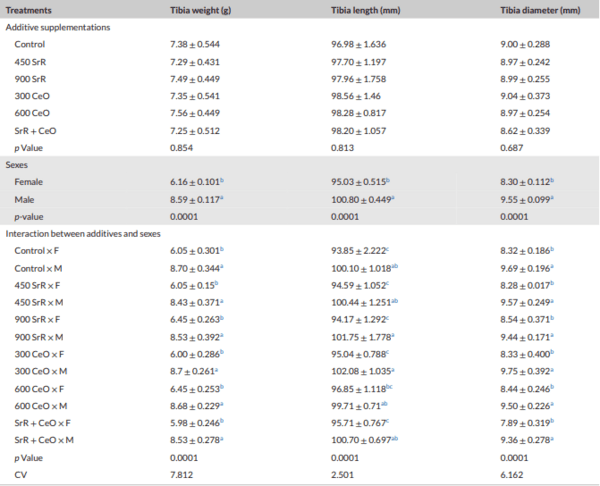Click the 102.08 ± 1.035 length value
The width and height of the screenshot is (600, 486).
click(x=361, y=371)
